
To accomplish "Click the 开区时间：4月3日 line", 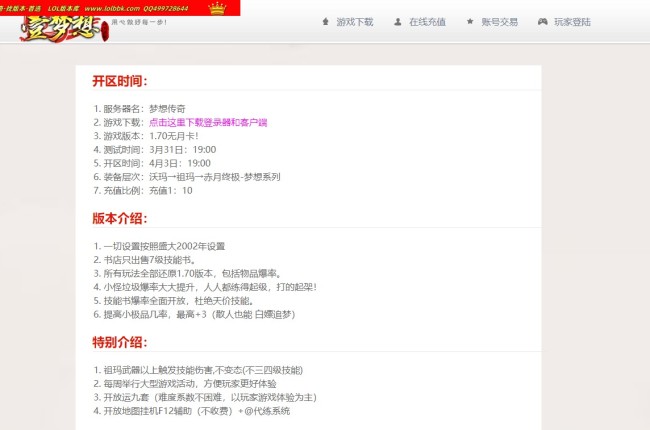I will [x=152, y=163].
